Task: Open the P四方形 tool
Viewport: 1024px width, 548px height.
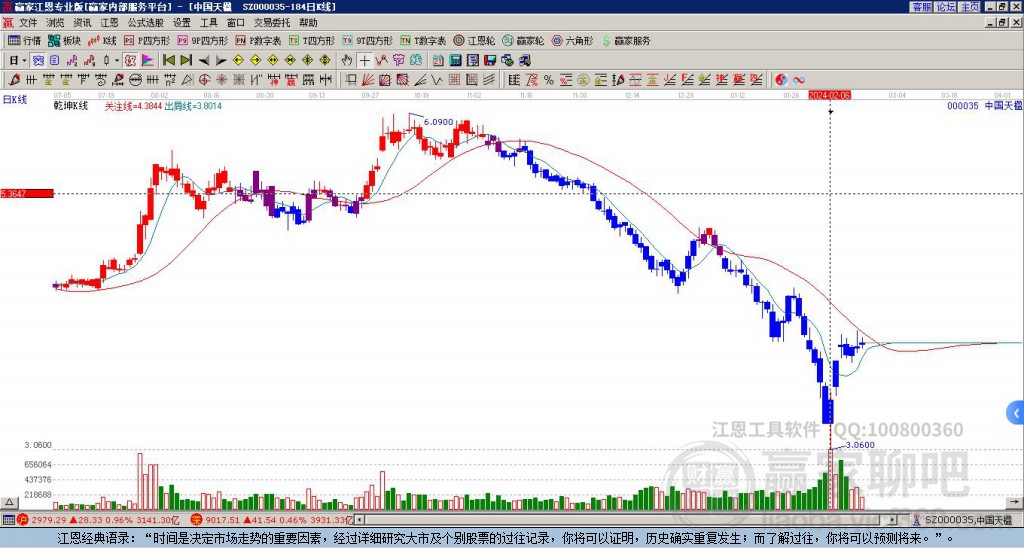Action: pos(147,40)
